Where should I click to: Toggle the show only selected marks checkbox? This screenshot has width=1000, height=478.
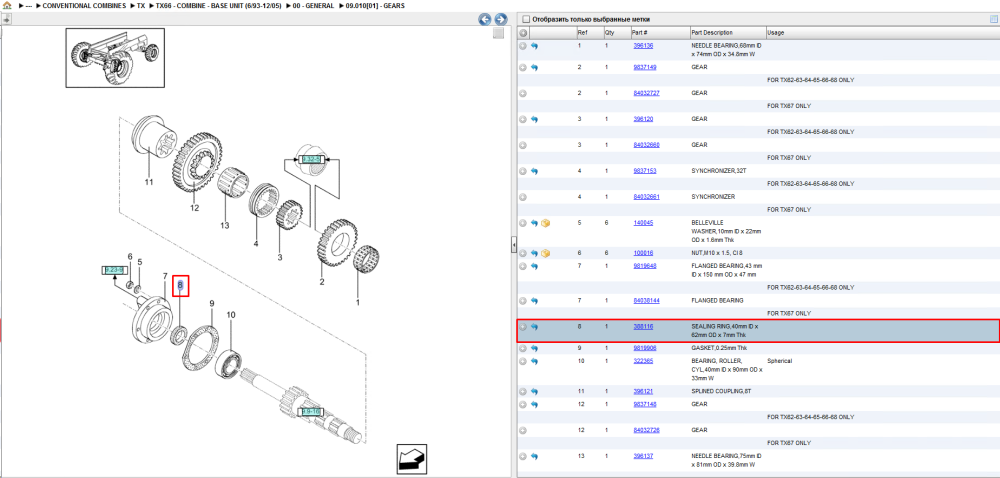(x=526, y=19)
